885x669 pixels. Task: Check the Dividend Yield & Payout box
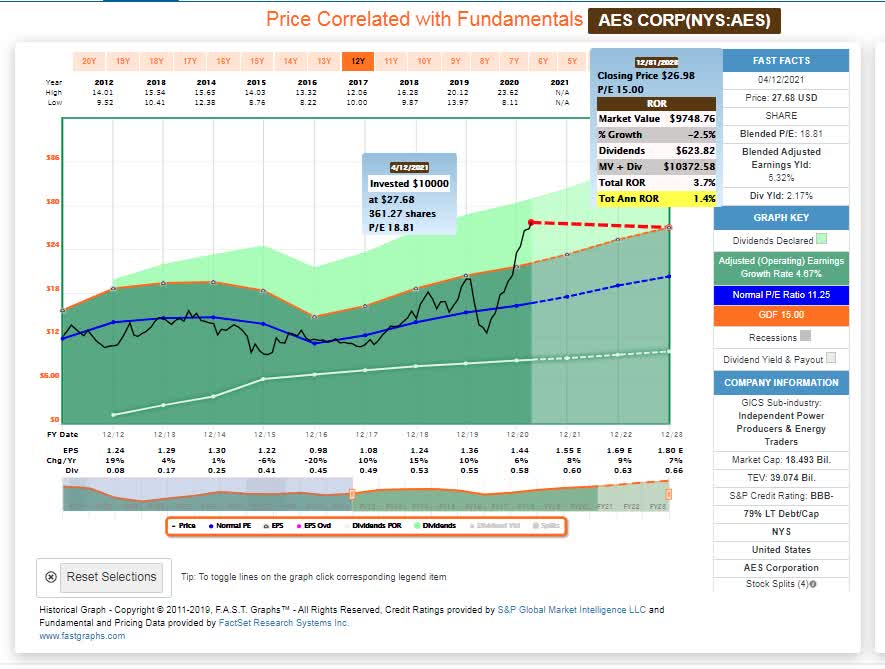(x=831, y=358)
